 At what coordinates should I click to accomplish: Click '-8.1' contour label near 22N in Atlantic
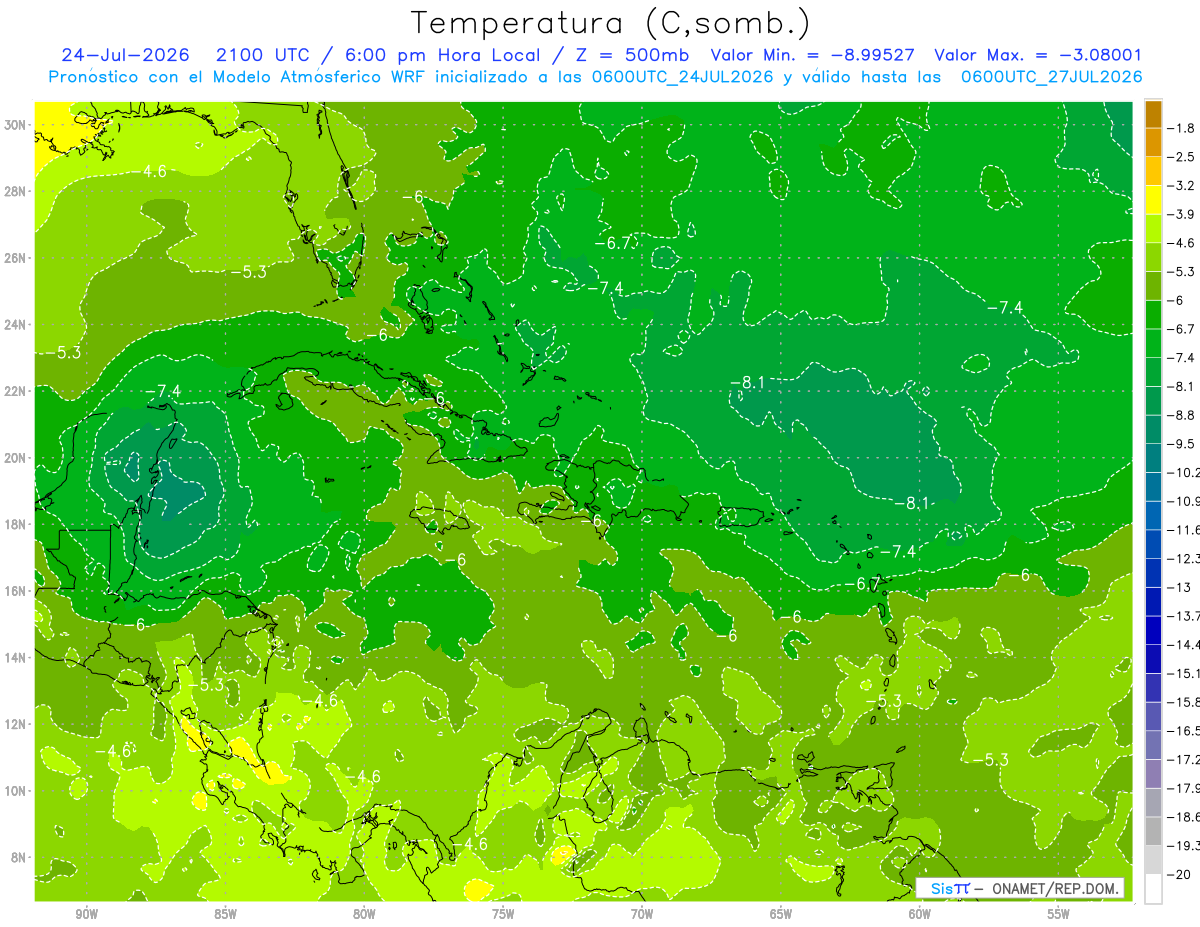(747, 382)
